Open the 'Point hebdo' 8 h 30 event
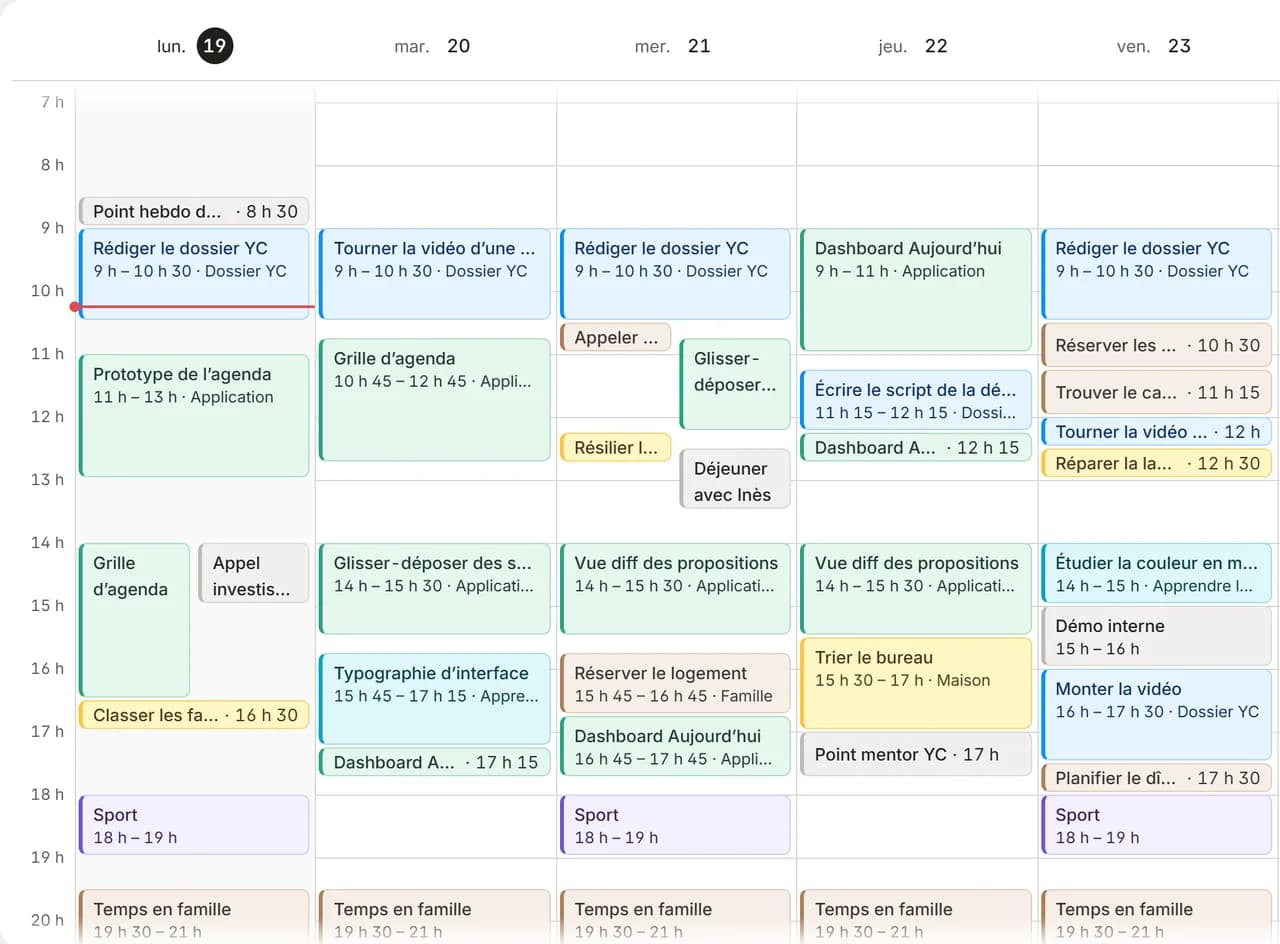Viewport: 1280px width, 944px height. 194,211
